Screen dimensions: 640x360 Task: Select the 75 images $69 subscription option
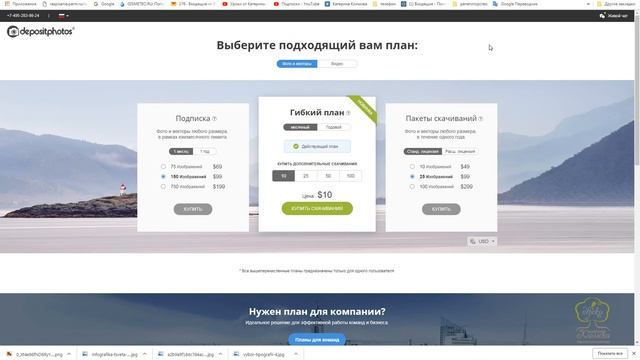163,167
